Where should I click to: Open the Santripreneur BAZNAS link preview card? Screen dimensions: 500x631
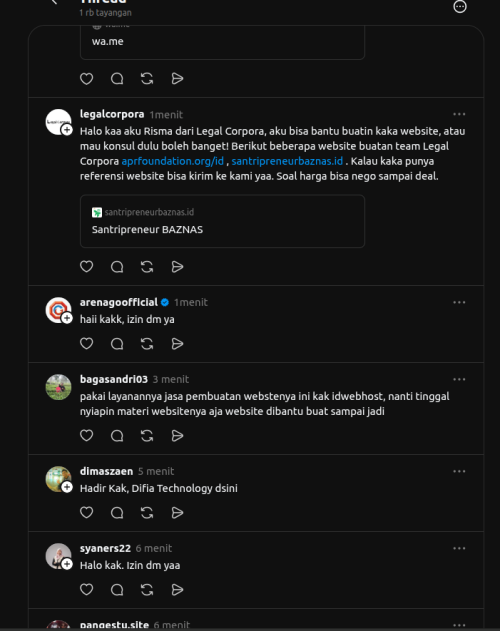pos(222,221)
